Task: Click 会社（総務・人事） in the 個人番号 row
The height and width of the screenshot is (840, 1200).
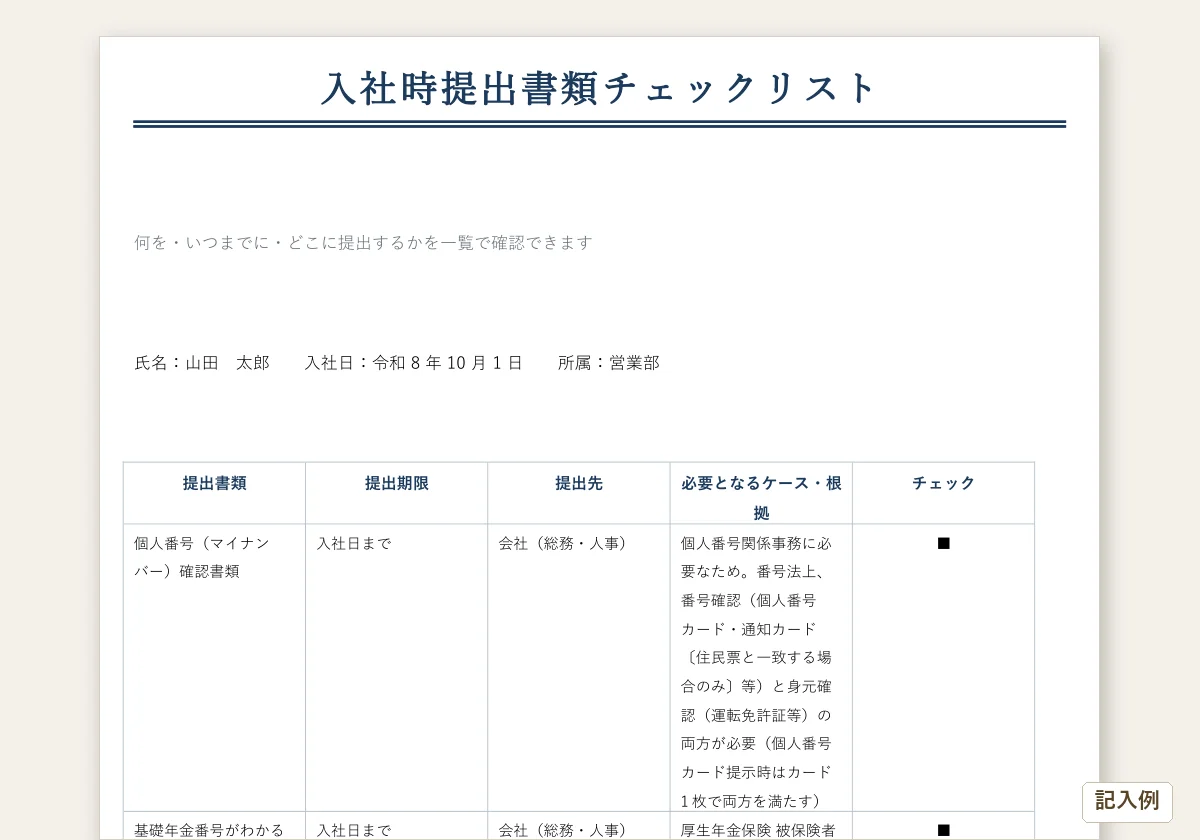Action: tap(565, 543)
